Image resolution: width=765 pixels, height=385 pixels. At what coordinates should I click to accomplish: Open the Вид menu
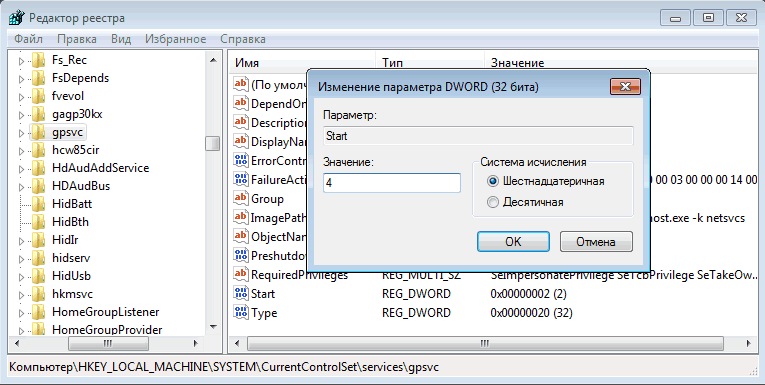point(121,39)
